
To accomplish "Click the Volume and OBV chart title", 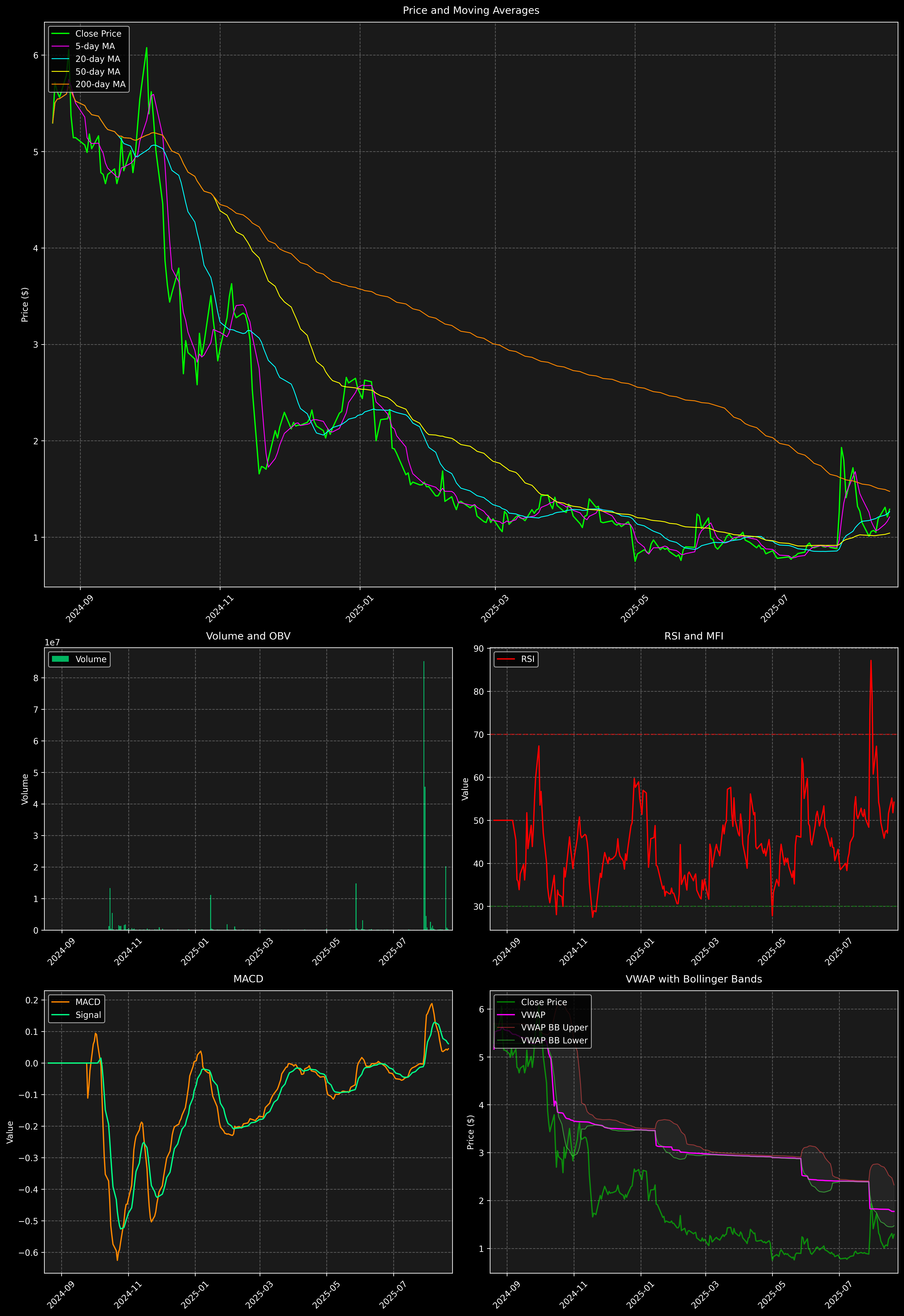I will tap(248, 636).
